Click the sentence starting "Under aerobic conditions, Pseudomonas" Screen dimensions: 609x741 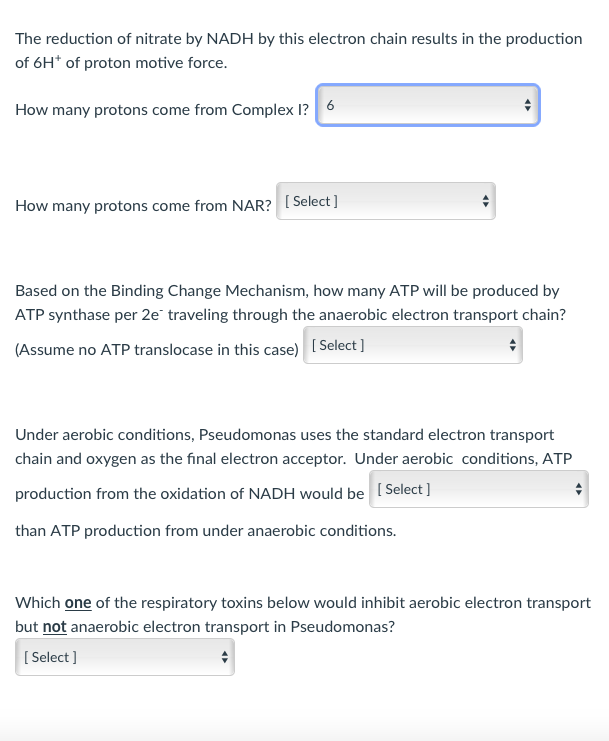point(284,435)
